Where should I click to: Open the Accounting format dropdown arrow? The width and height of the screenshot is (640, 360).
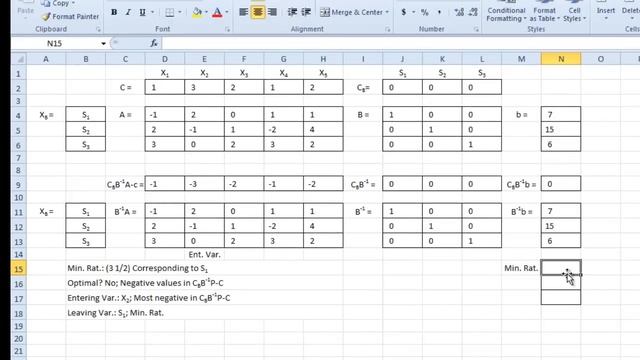click(413, 12)
